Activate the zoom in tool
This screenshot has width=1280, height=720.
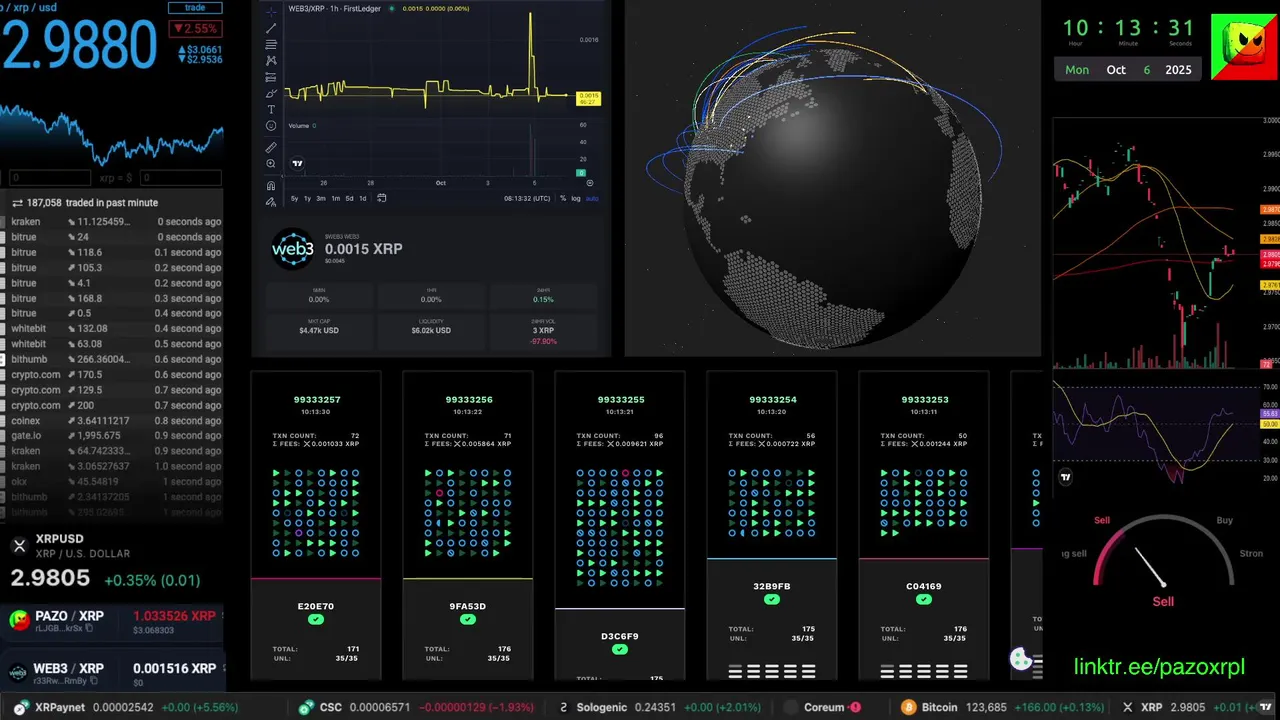click(271, 163)
